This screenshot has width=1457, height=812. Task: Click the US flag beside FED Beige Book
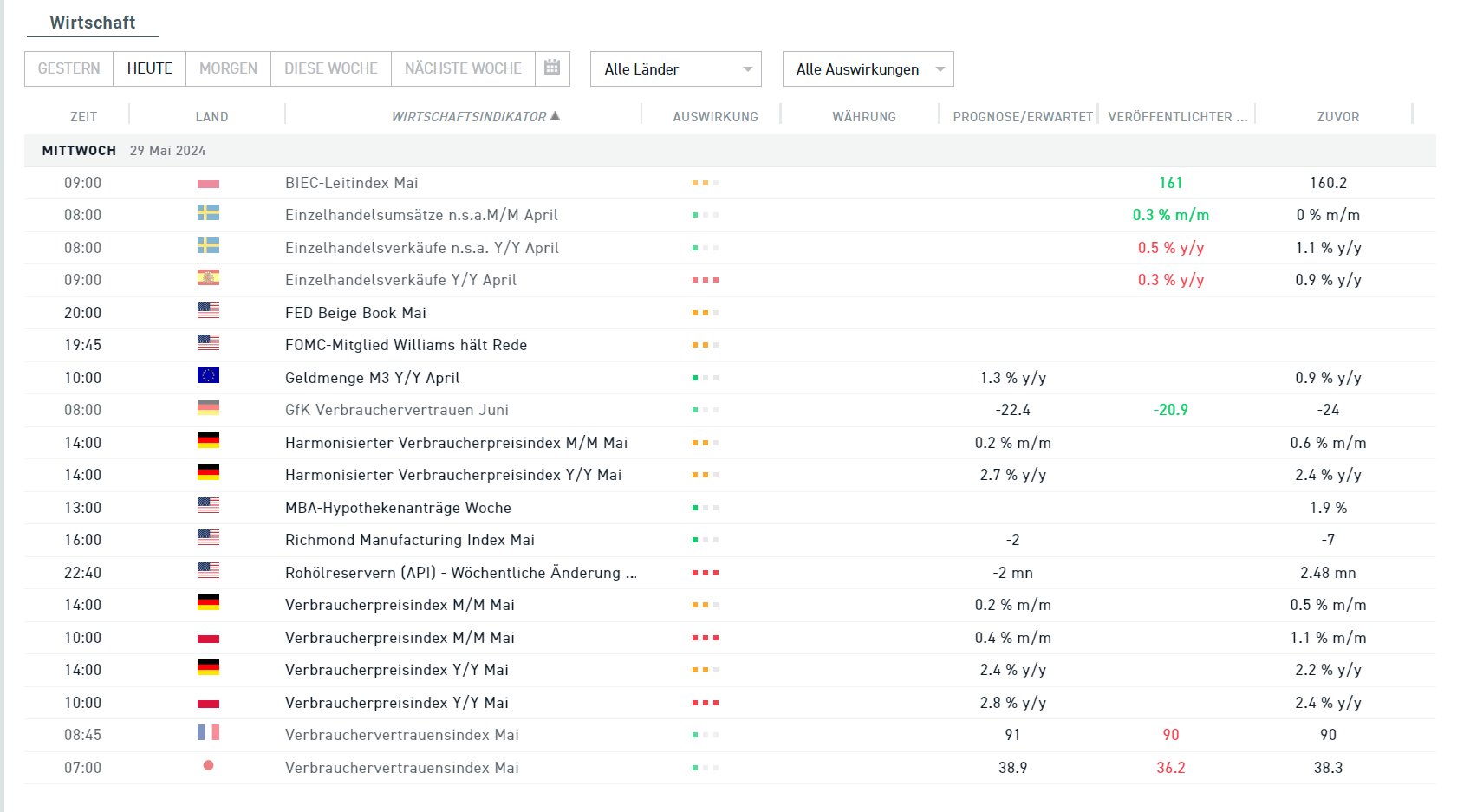coord(208,311)
